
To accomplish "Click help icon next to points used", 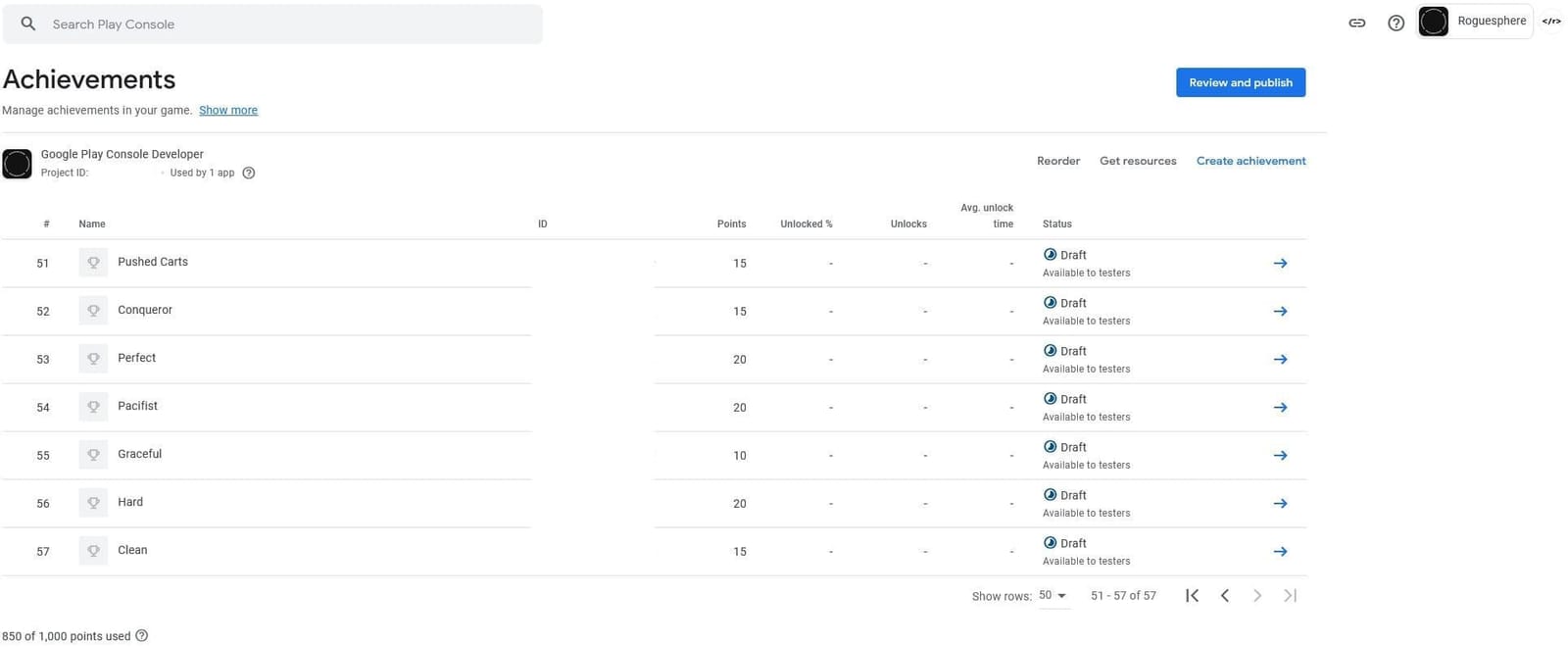I will (142, 636).
